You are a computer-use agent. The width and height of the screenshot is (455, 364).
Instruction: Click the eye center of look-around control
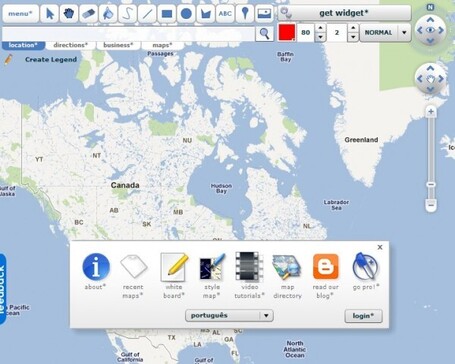(430, 30)
